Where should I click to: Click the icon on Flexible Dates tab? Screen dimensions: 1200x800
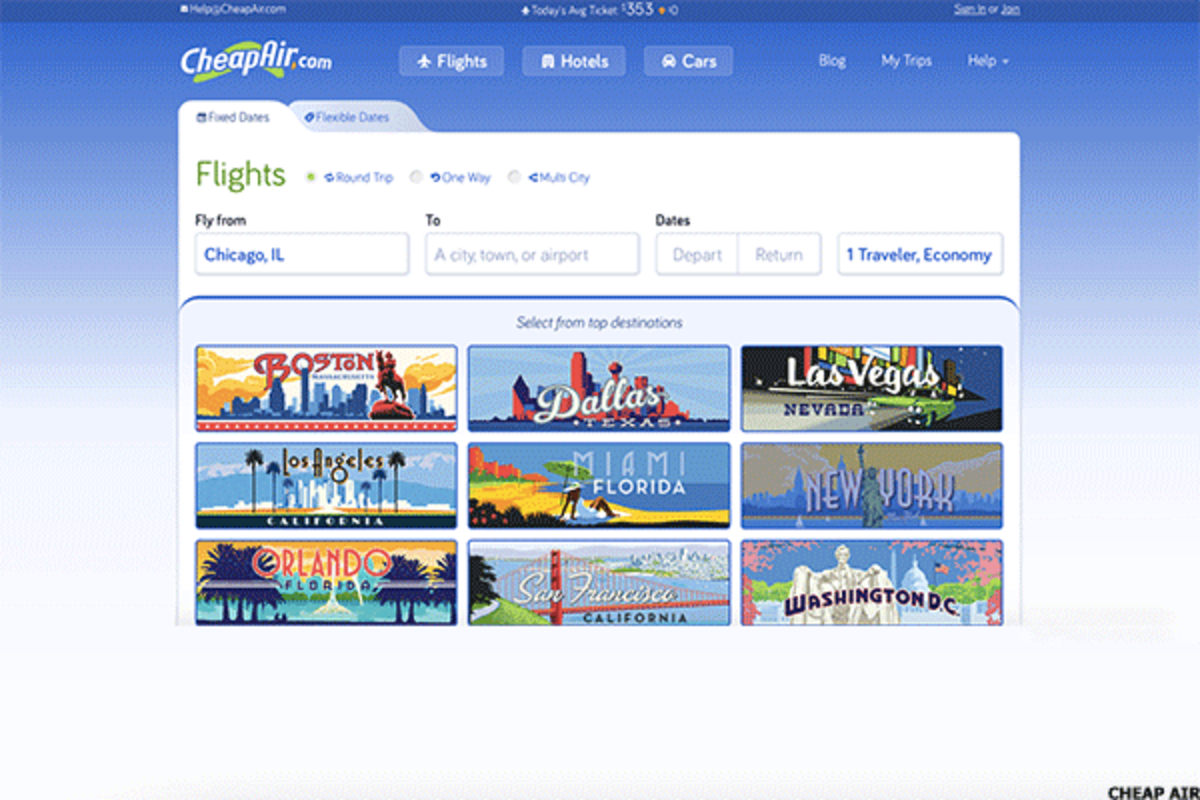309,117
